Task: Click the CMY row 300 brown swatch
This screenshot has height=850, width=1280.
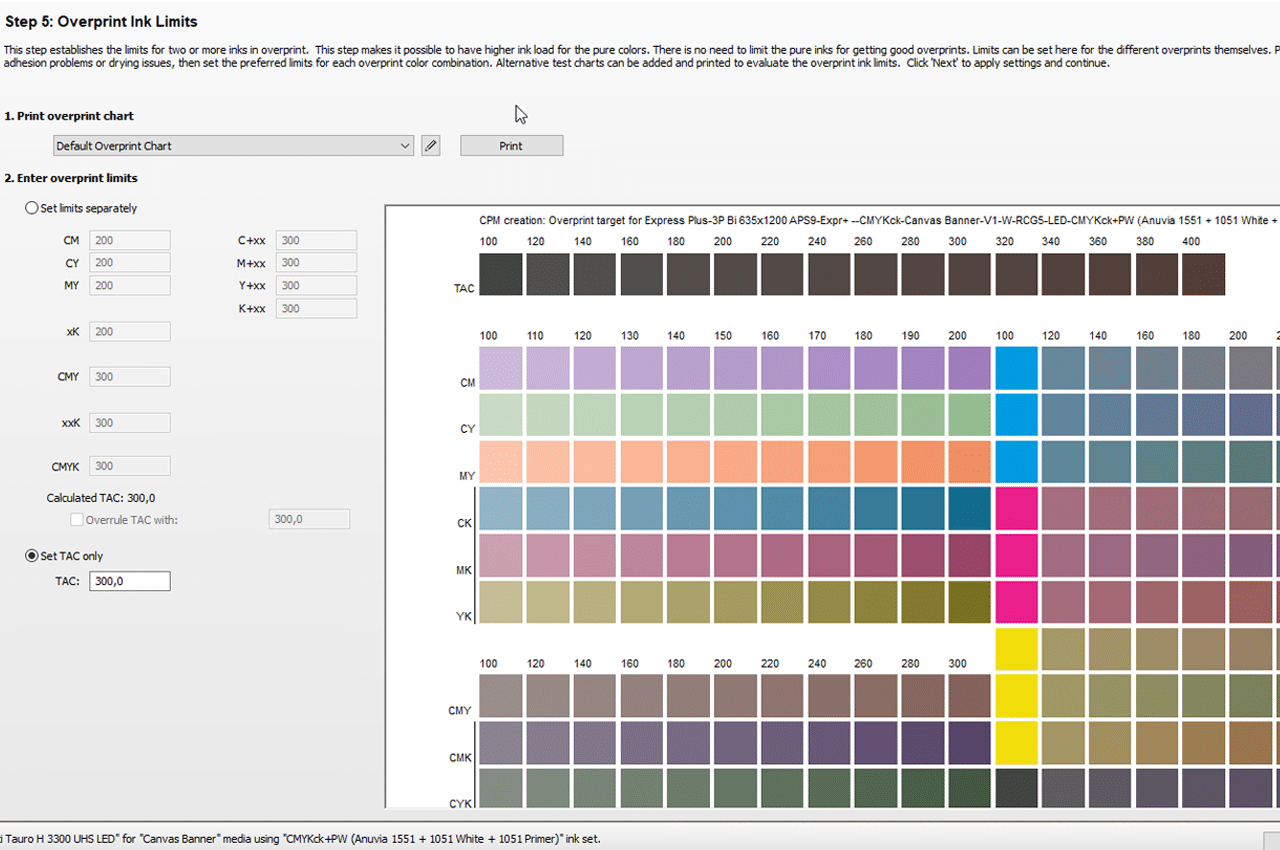Action: (969, 696)
